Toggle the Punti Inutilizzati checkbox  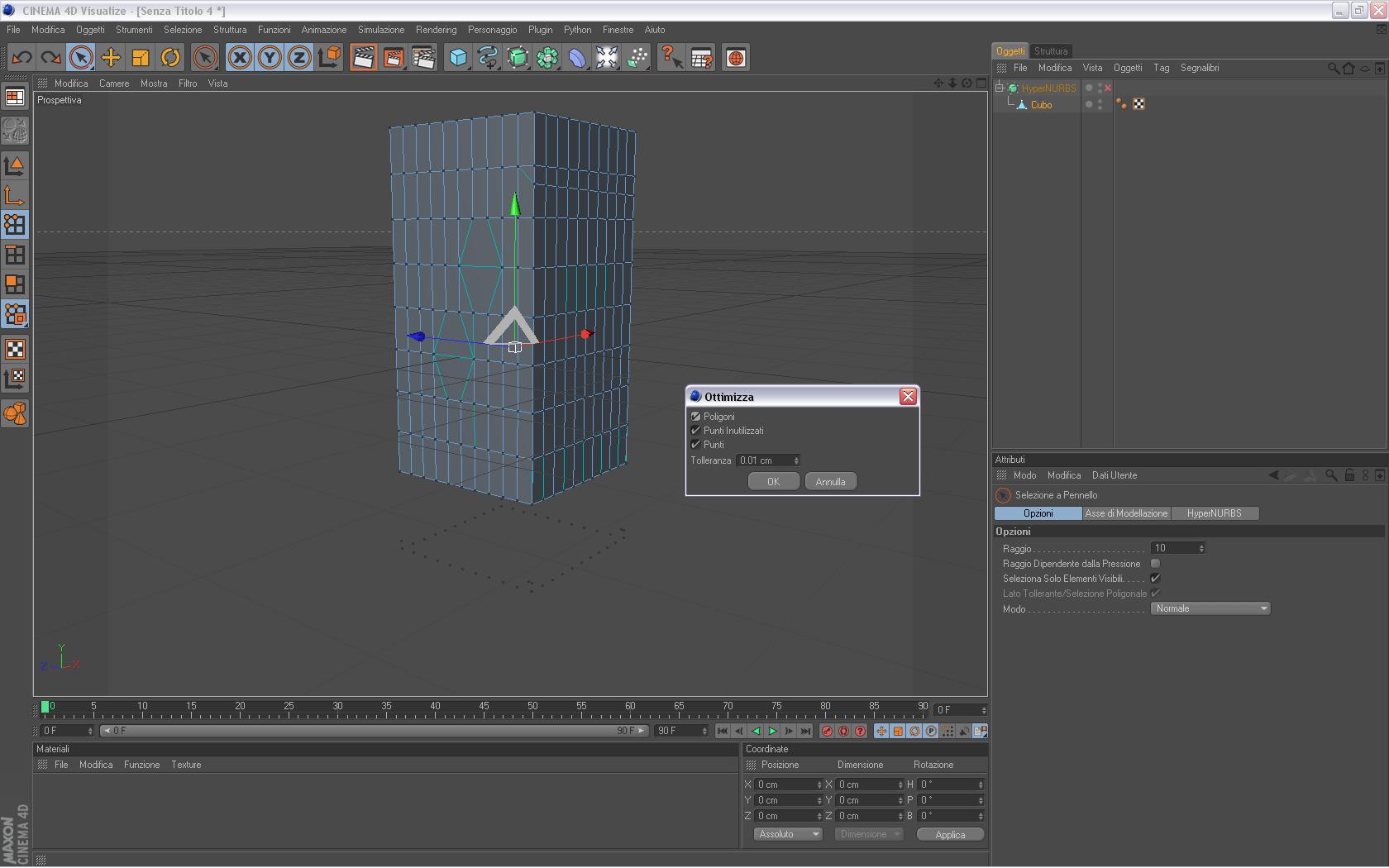pyautogui.click(x=696, y=431)
